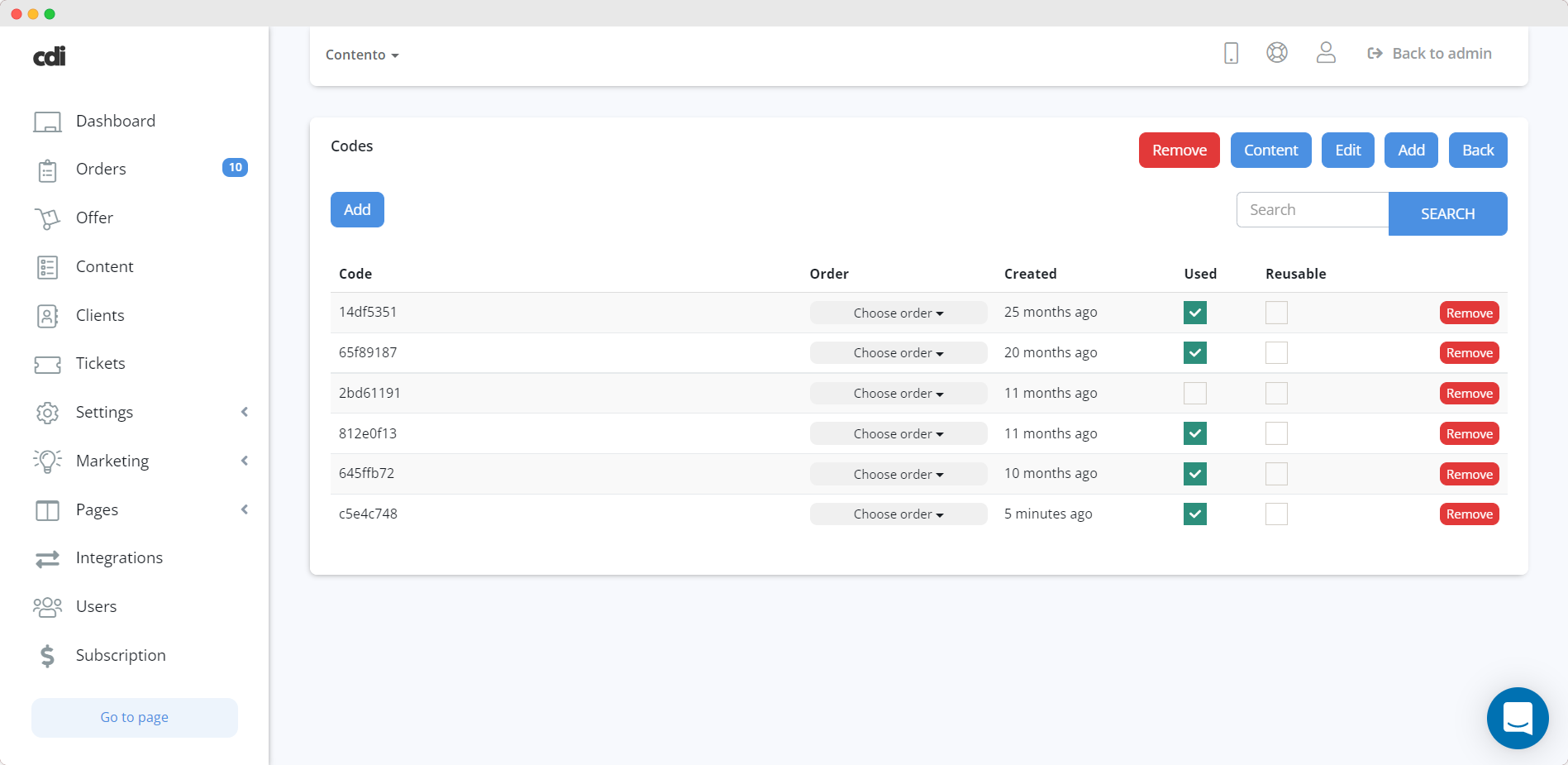
Task: Enable Reusable for code 14df5351
Action: [x=1276, y=313]
